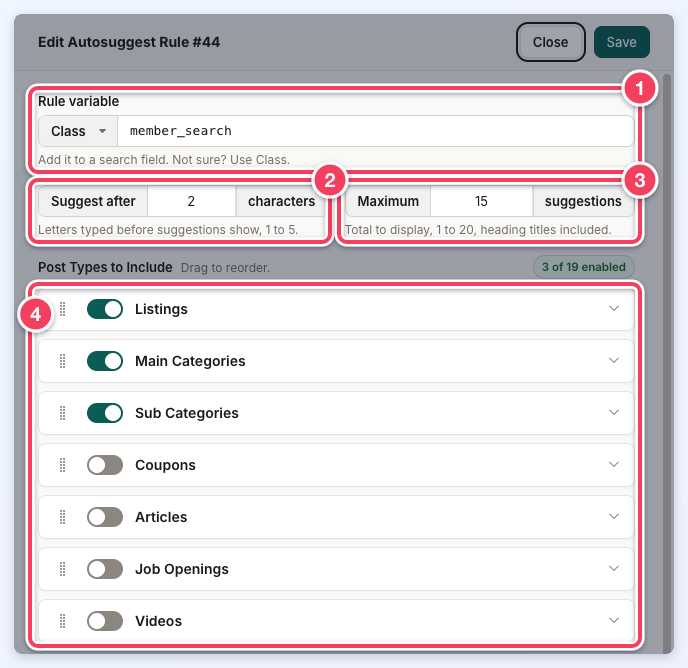The width and height of the screenshot is (688, 668).
Task: Click the Suggest after characters number field
Action: pos(191,201)
